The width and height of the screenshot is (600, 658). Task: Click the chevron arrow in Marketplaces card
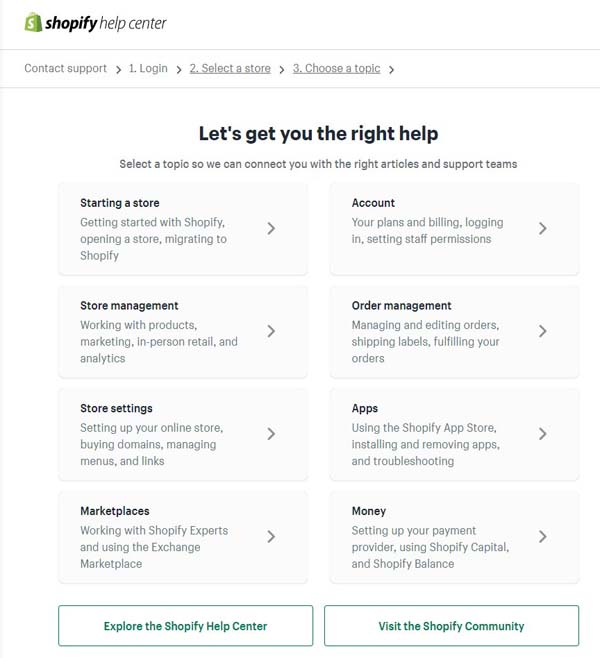click(271, 536)
